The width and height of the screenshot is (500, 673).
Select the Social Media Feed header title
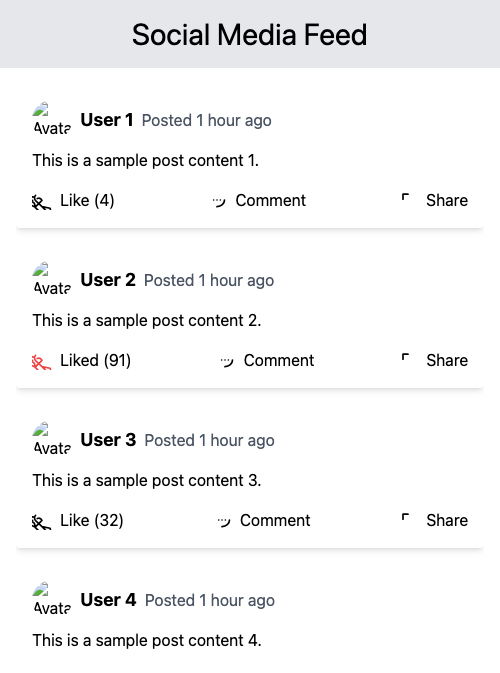point(250,34)
